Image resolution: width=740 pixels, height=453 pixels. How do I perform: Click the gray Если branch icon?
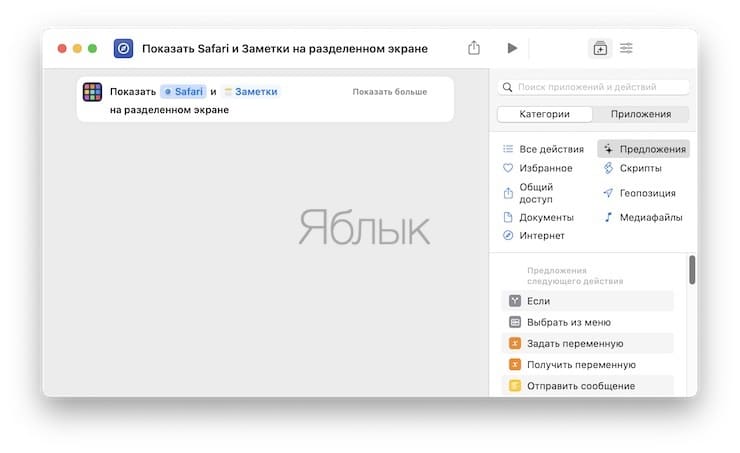point(515,301)
